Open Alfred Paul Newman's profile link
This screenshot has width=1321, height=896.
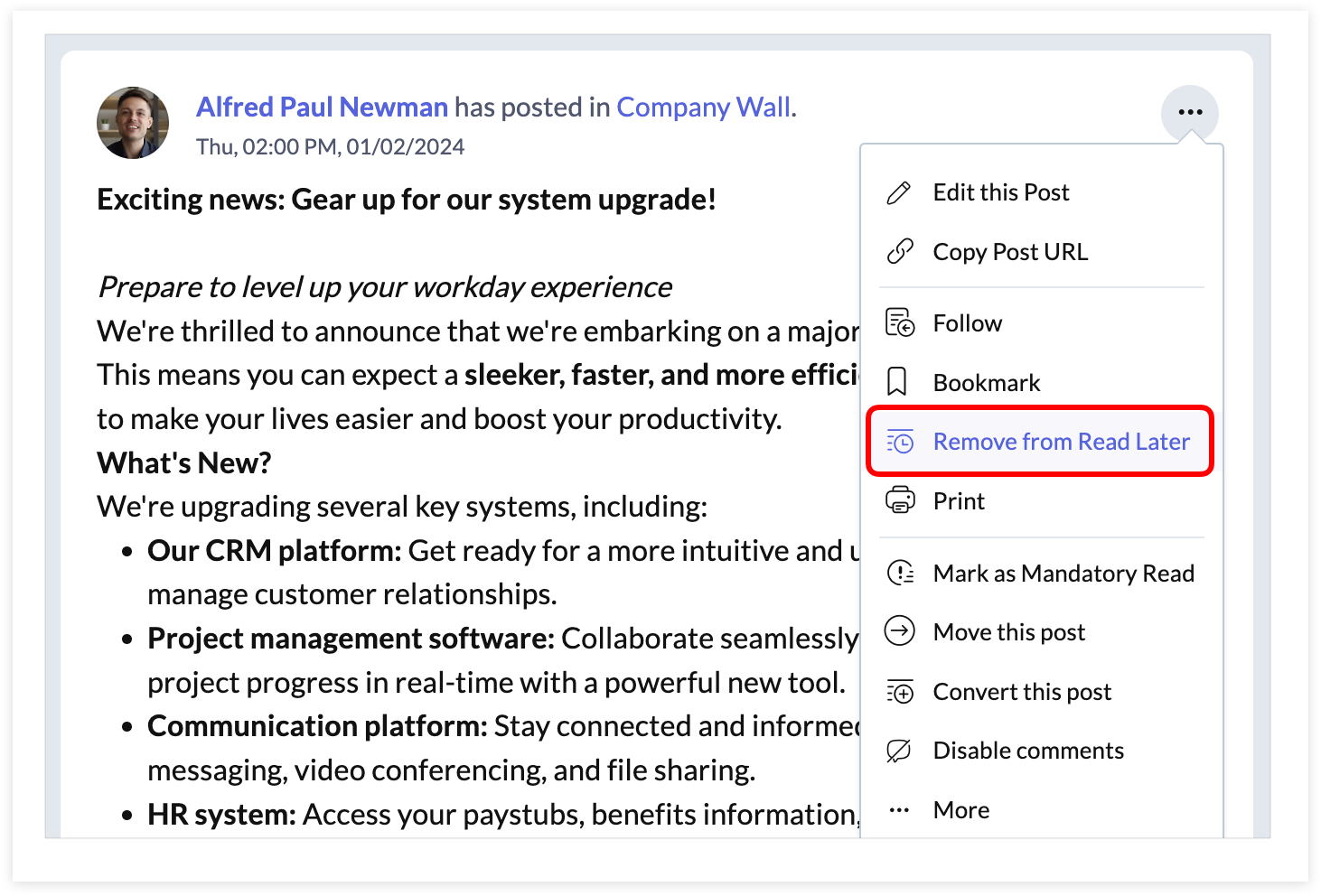point(323,107)
